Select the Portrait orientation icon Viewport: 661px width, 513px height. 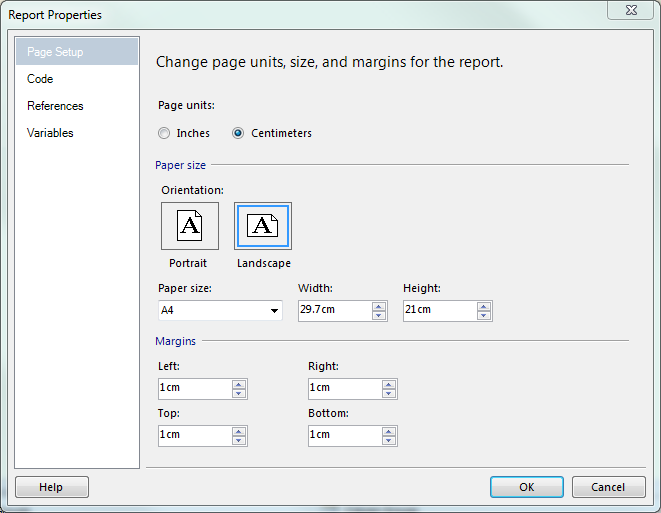tap(189, 226)
